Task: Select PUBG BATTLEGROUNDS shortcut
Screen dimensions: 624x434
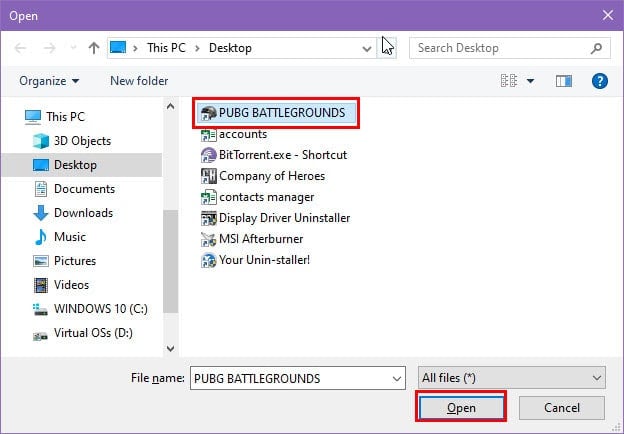Action: point(276,113)
